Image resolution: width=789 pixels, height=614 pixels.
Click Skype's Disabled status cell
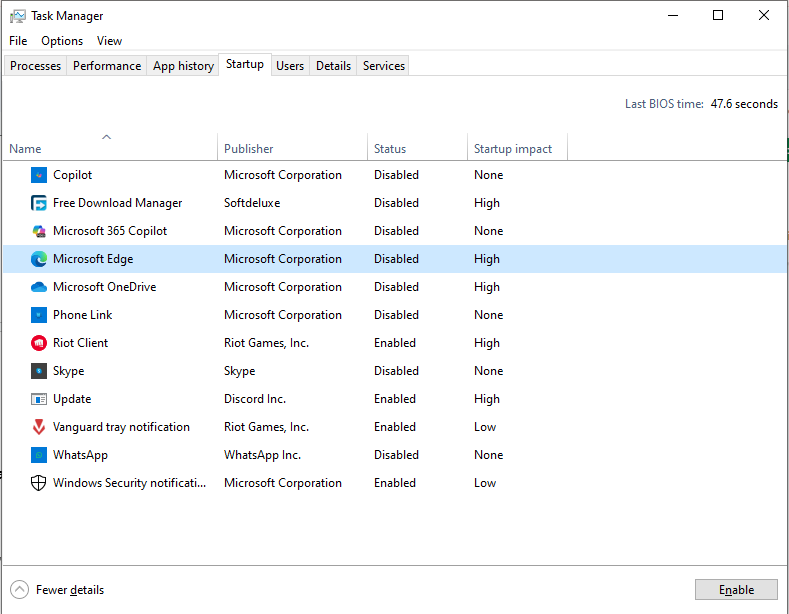pos(397,371)
